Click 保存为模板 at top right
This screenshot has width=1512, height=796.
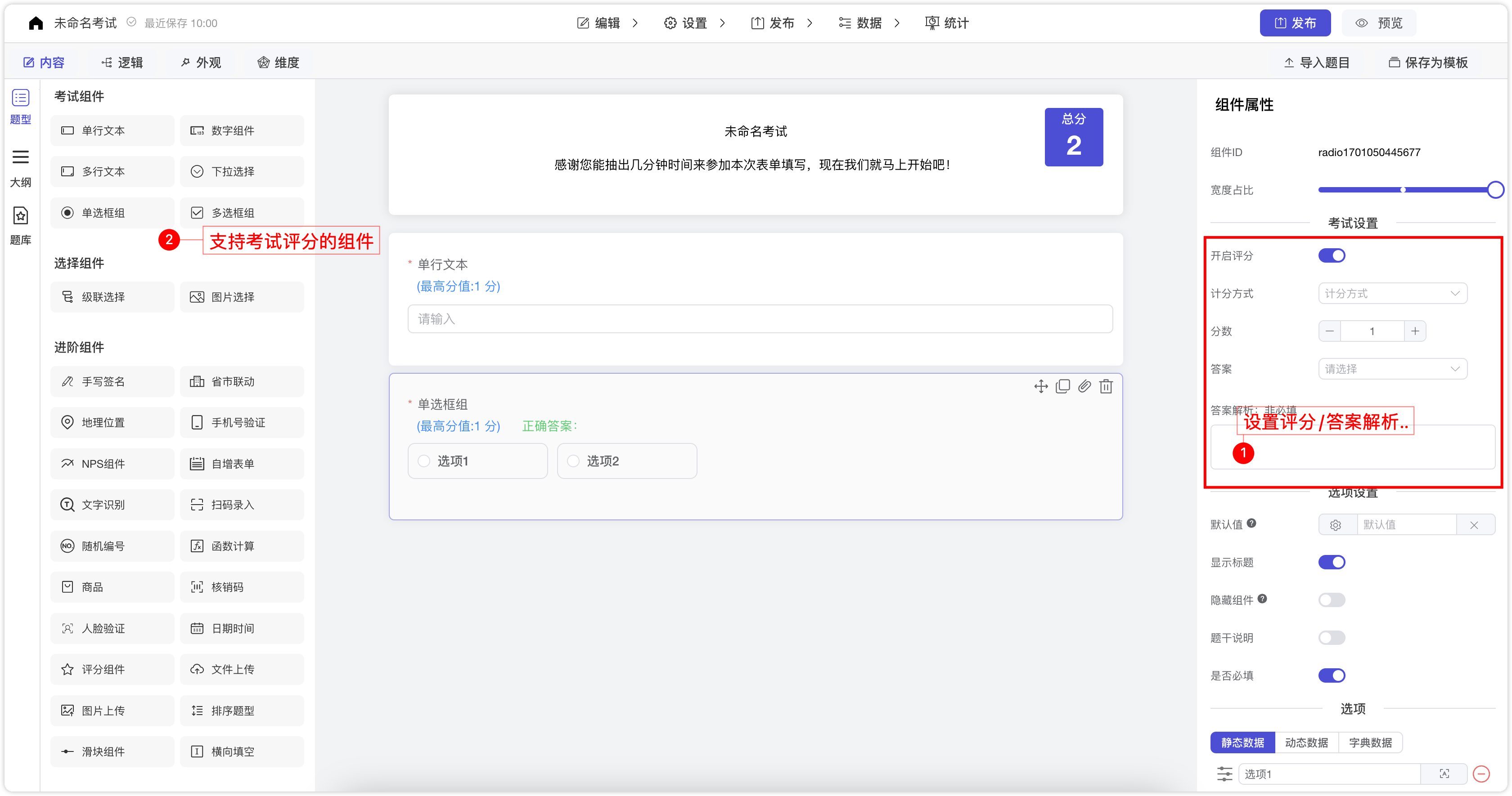point(1428,62)
